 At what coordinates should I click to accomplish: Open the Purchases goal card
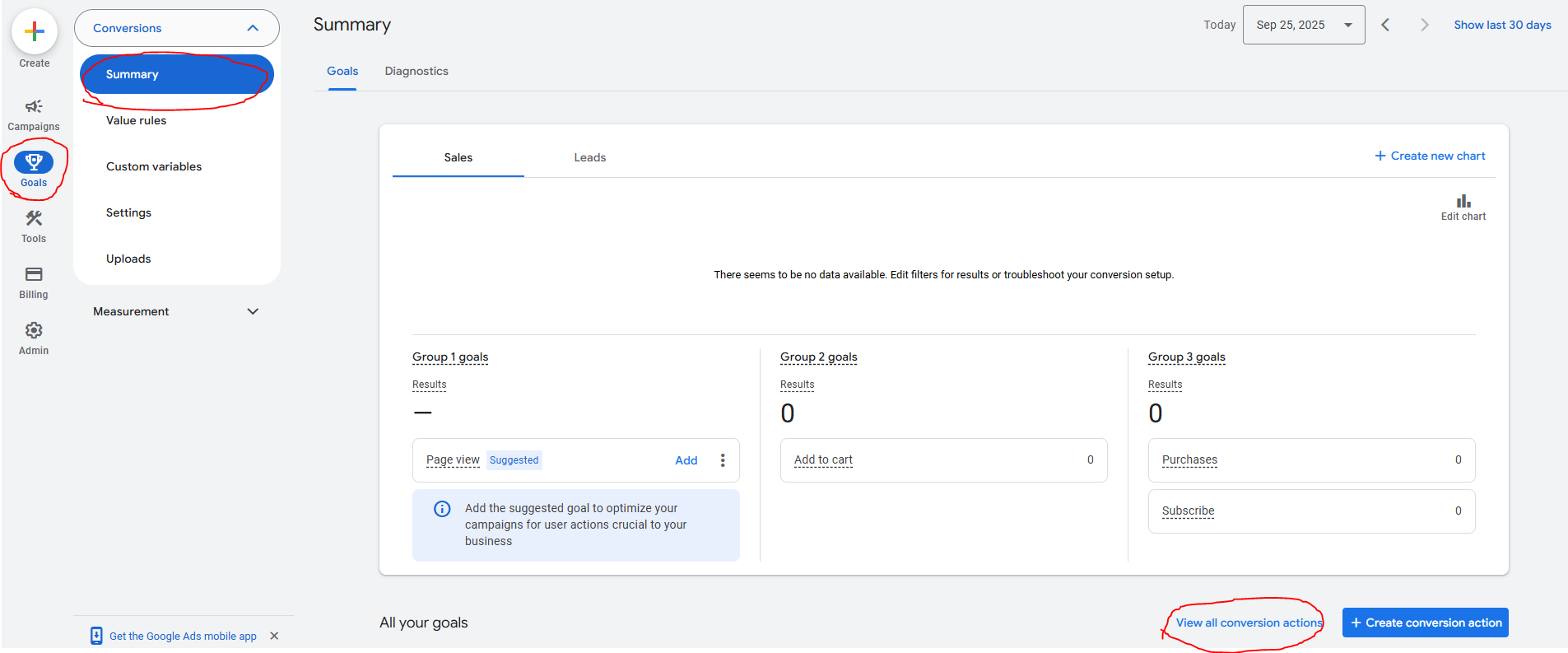pyautogui.click(x=1310, y=460)
